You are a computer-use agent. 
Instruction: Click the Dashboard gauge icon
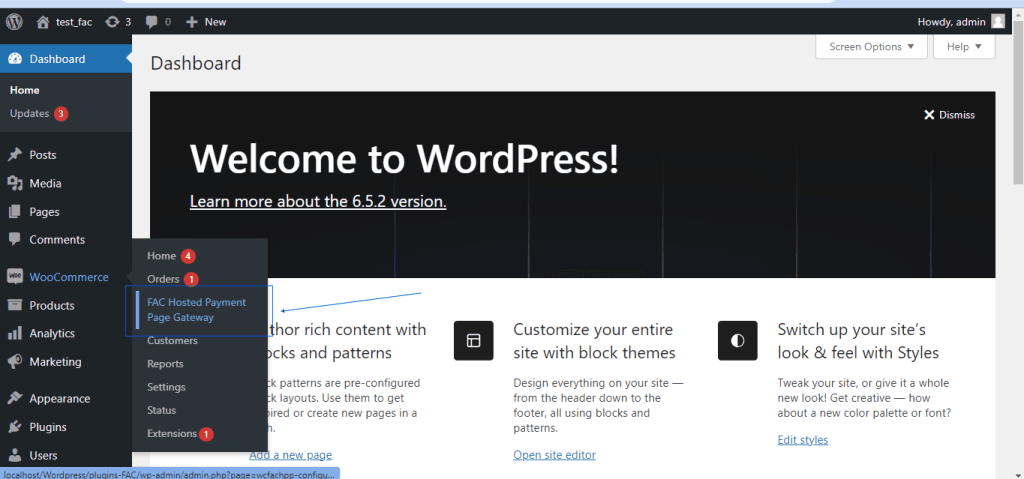pos(15,59)
